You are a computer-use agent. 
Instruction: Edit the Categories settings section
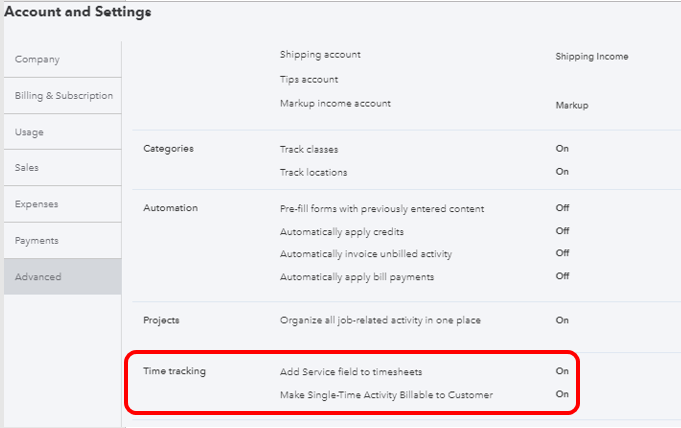168,149
